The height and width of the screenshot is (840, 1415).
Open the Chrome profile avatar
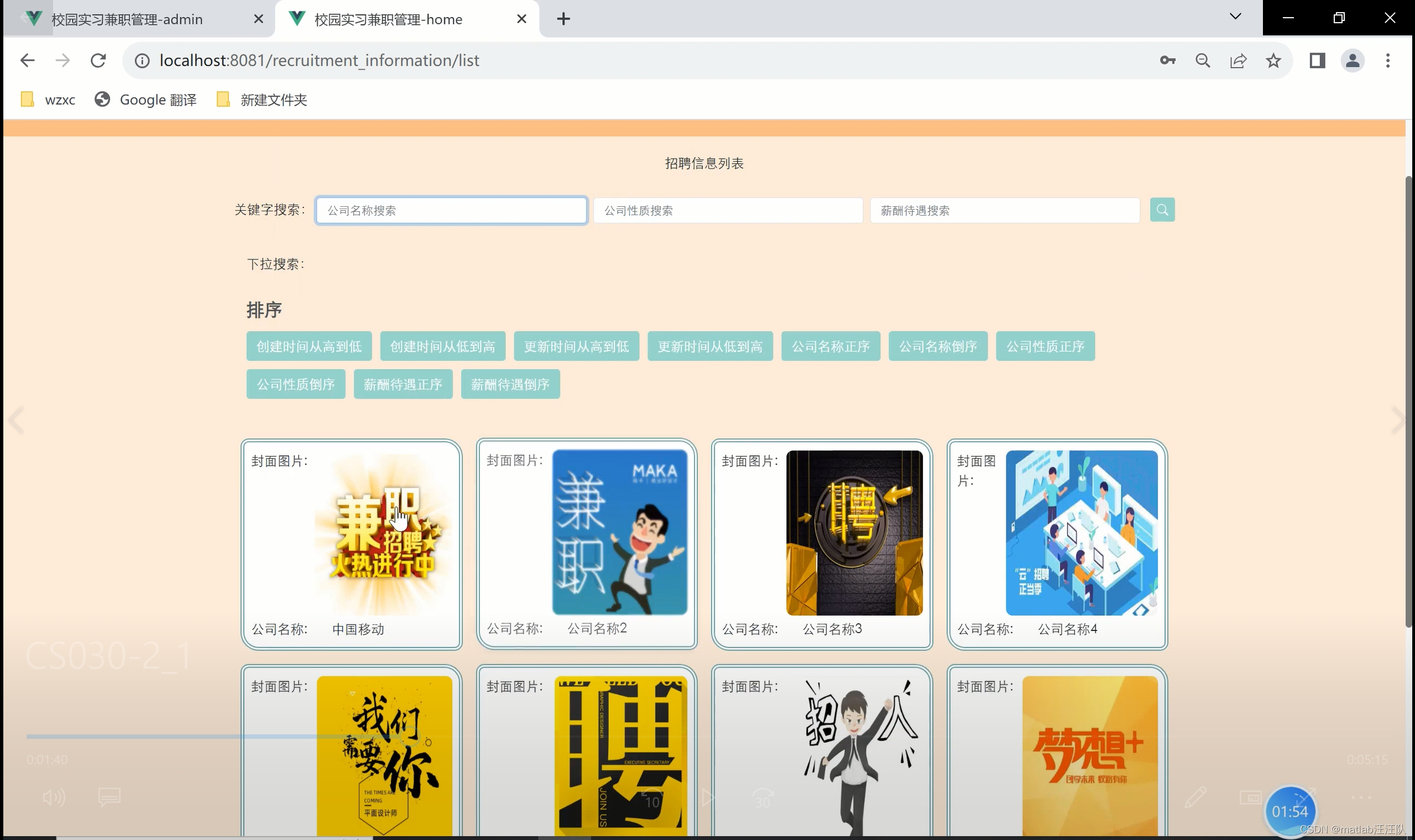[x=1352, y=61]
